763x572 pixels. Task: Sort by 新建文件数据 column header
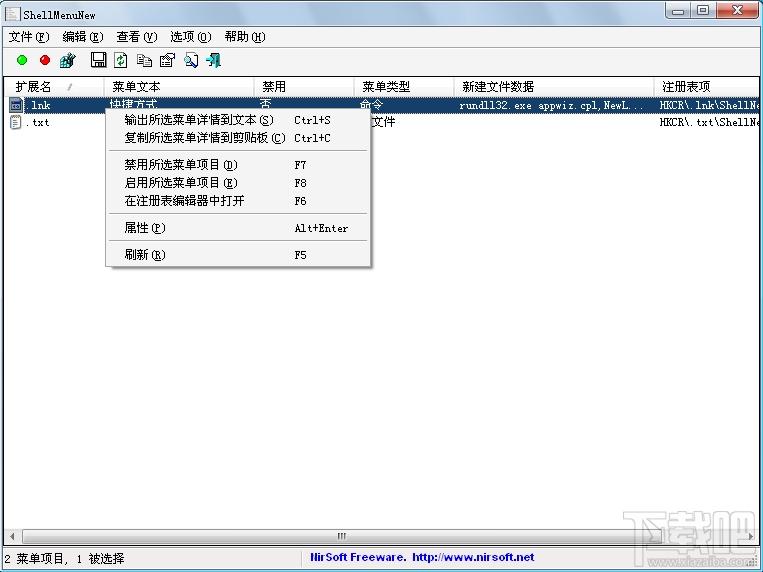coord(554,87)
